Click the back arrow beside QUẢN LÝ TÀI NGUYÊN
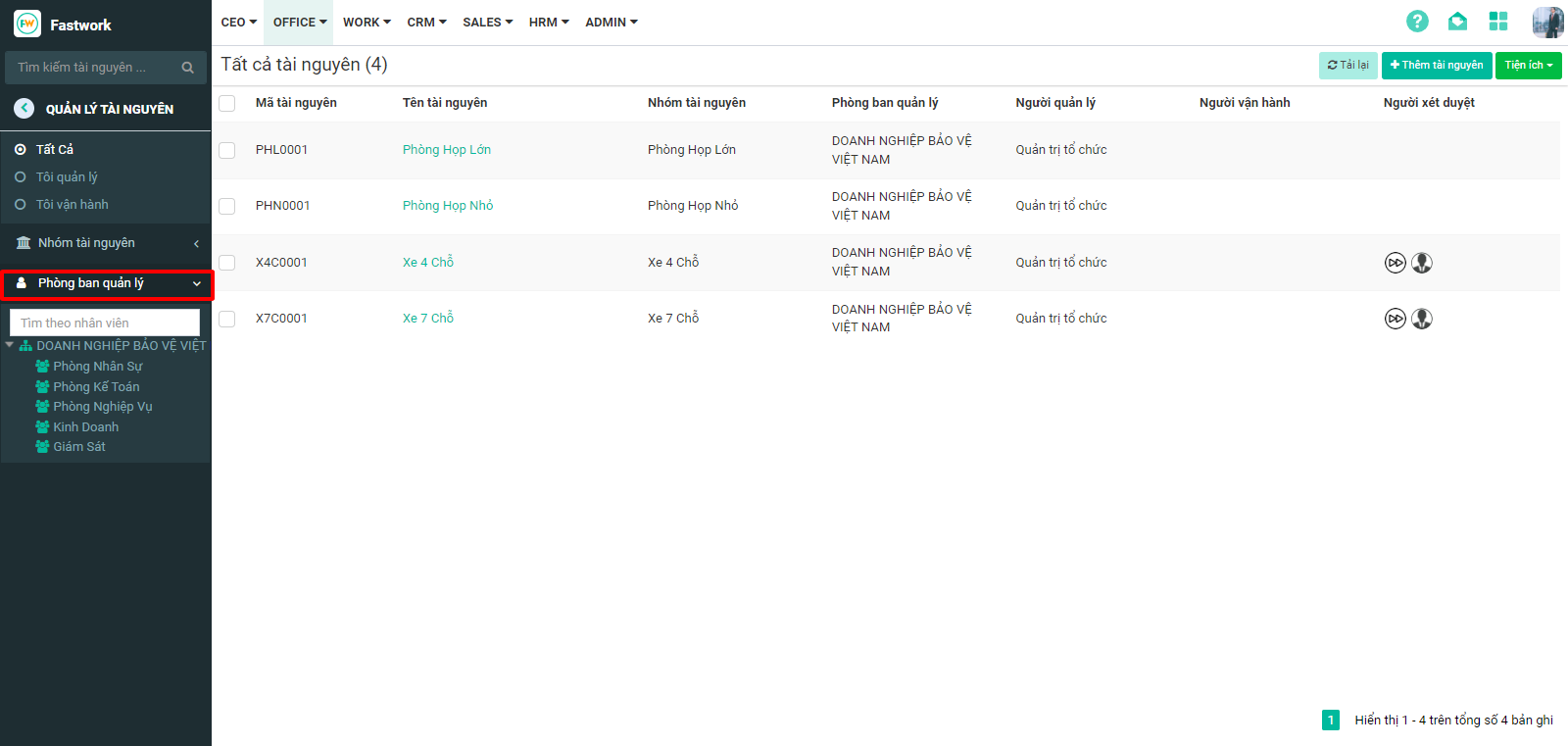 coord(24,109)
